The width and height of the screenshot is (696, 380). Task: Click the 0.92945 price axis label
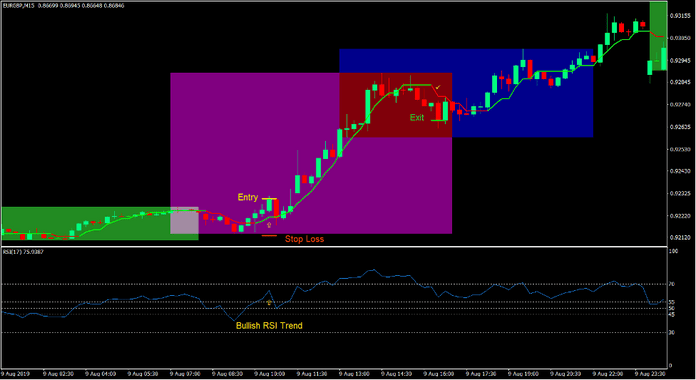tap(679, 60)
